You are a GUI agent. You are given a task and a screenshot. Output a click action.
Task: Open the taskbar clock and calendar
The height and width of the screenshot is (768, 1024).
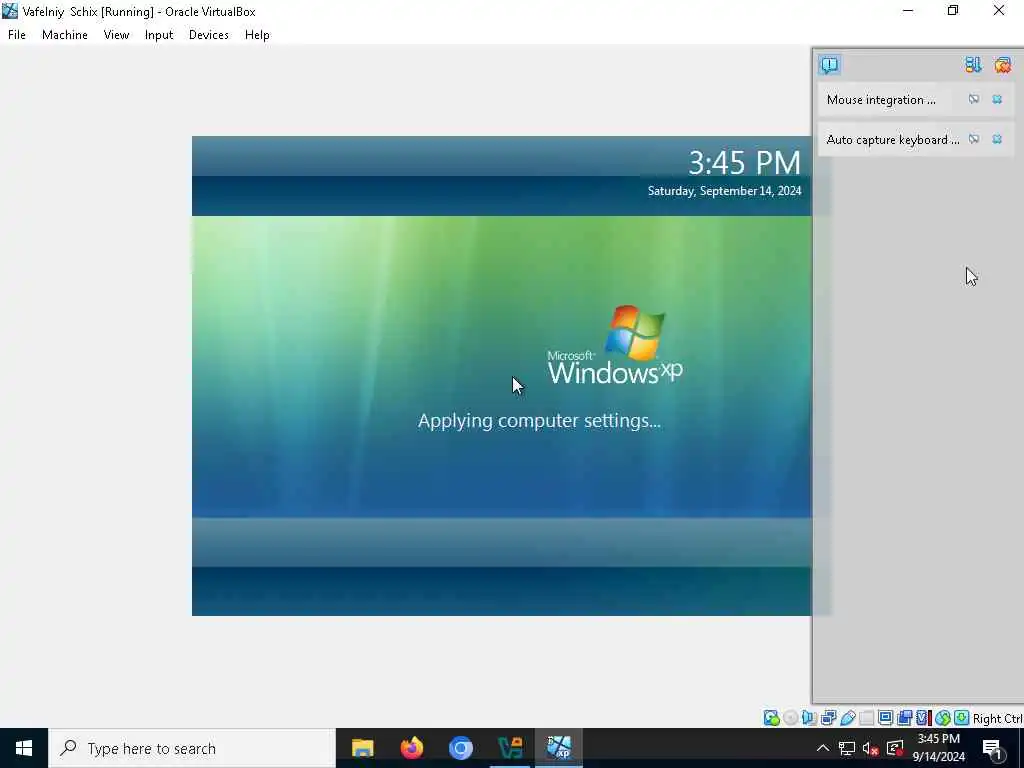[x=938, y=748]
